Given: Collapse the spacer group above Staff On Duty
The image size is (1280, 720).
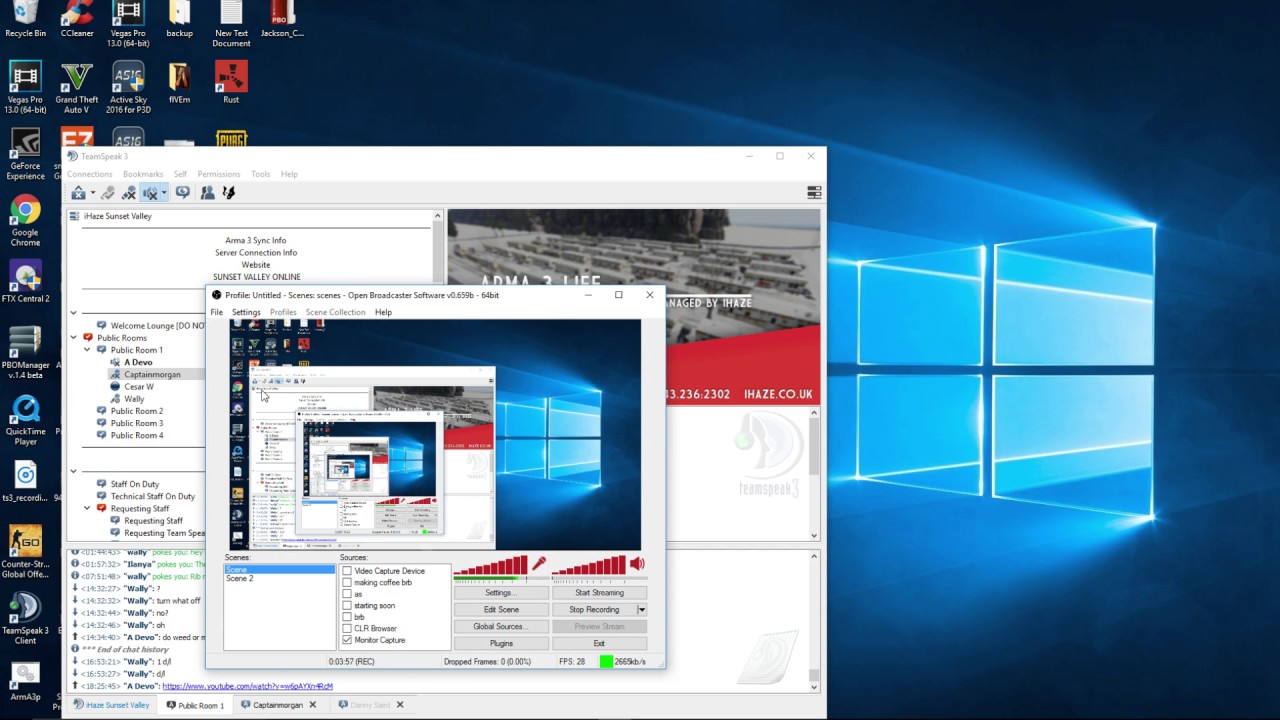Looking at the screenshot, I should coord(73,471).
